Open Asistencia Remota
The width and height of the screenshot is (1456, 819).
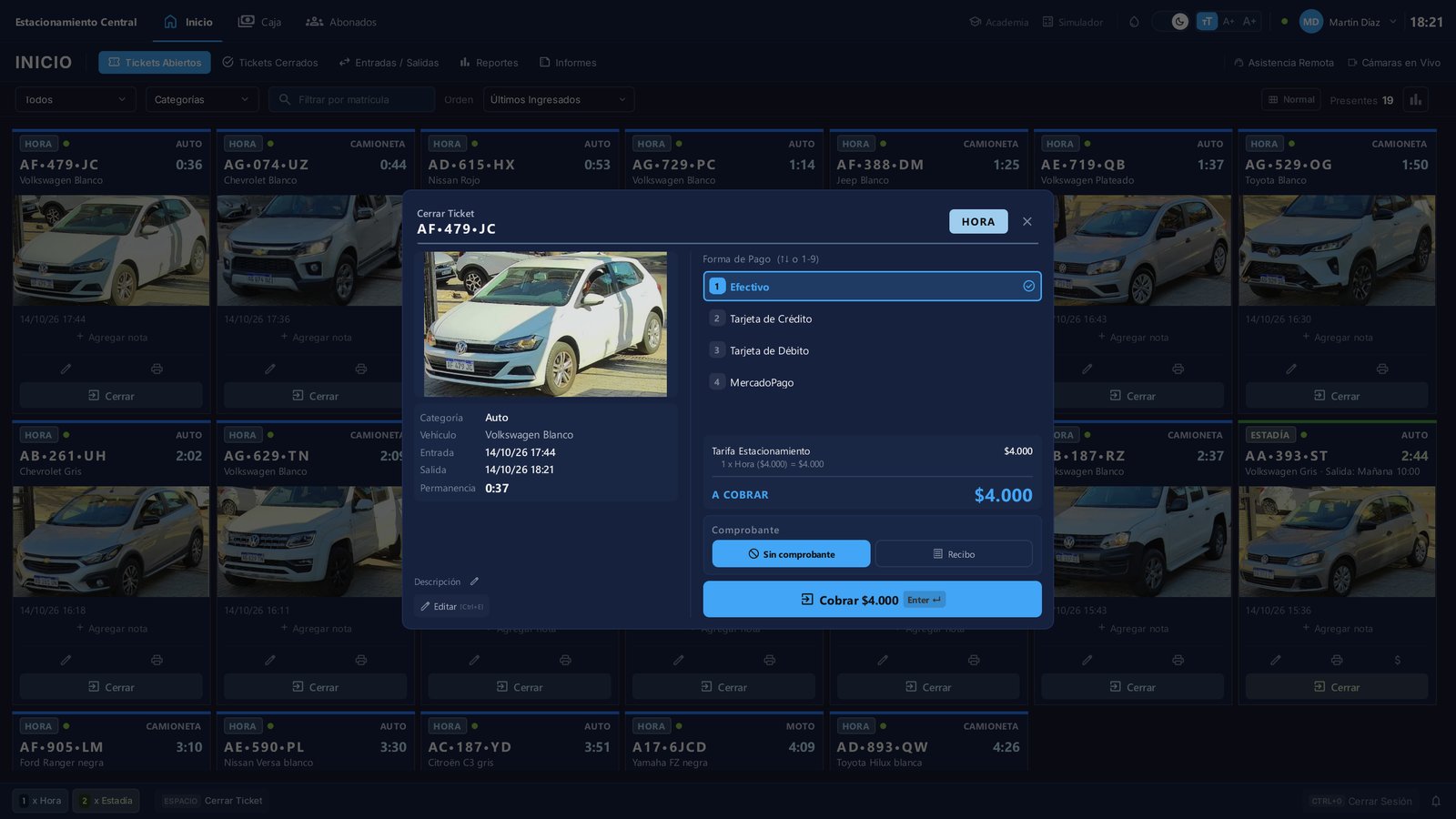pyautogui.click(x=1284, y=63)
